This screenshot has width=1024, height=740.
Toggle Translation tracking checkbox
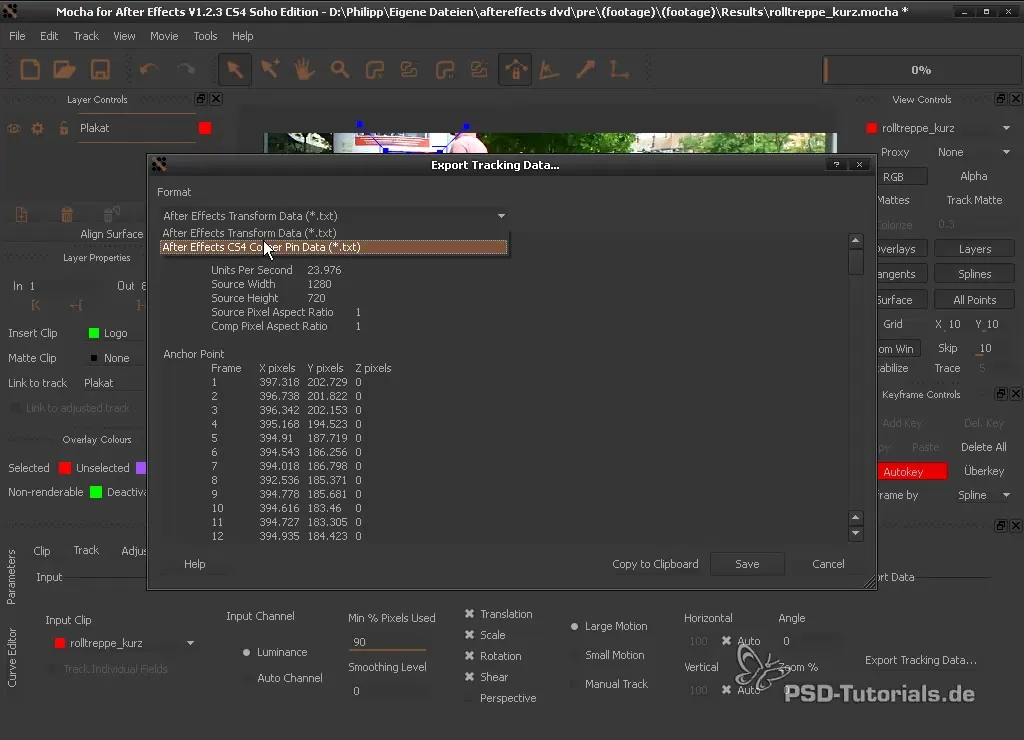[470, 614]
